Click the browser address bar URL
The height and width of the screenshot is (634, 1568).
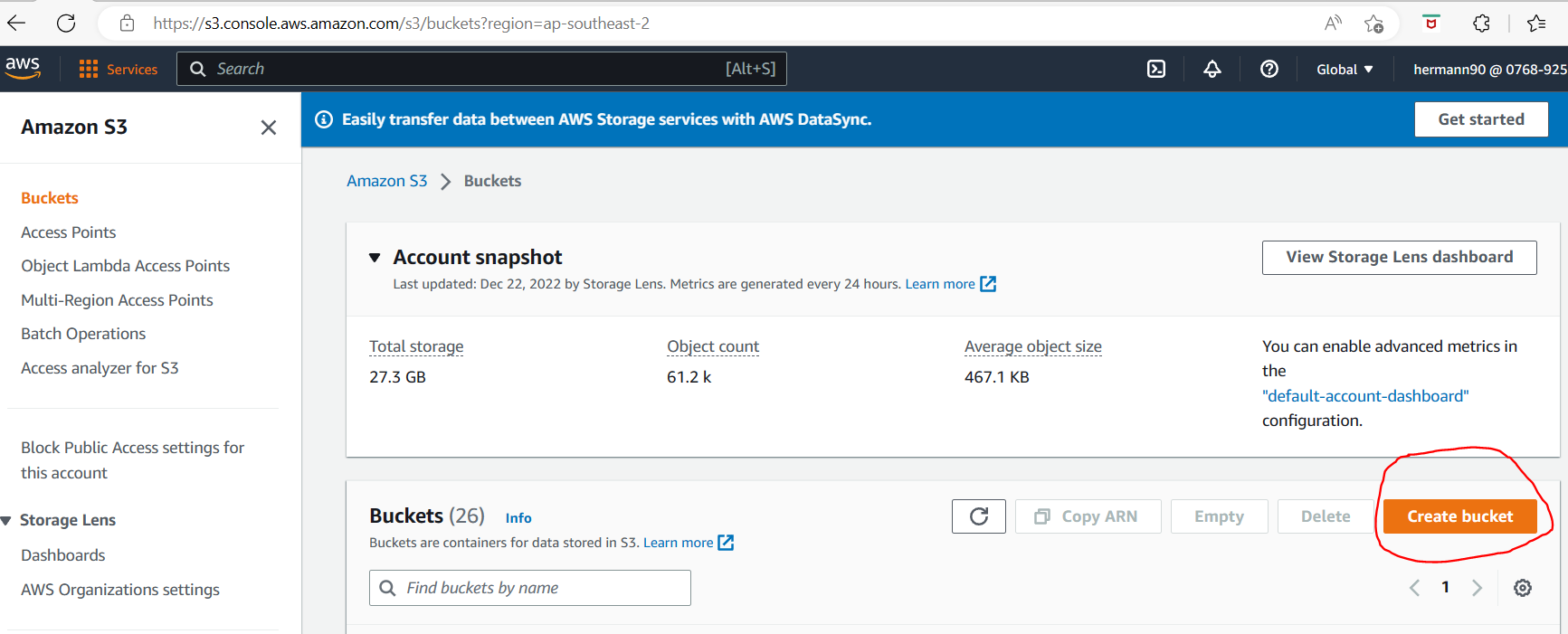tap(402, 24)
